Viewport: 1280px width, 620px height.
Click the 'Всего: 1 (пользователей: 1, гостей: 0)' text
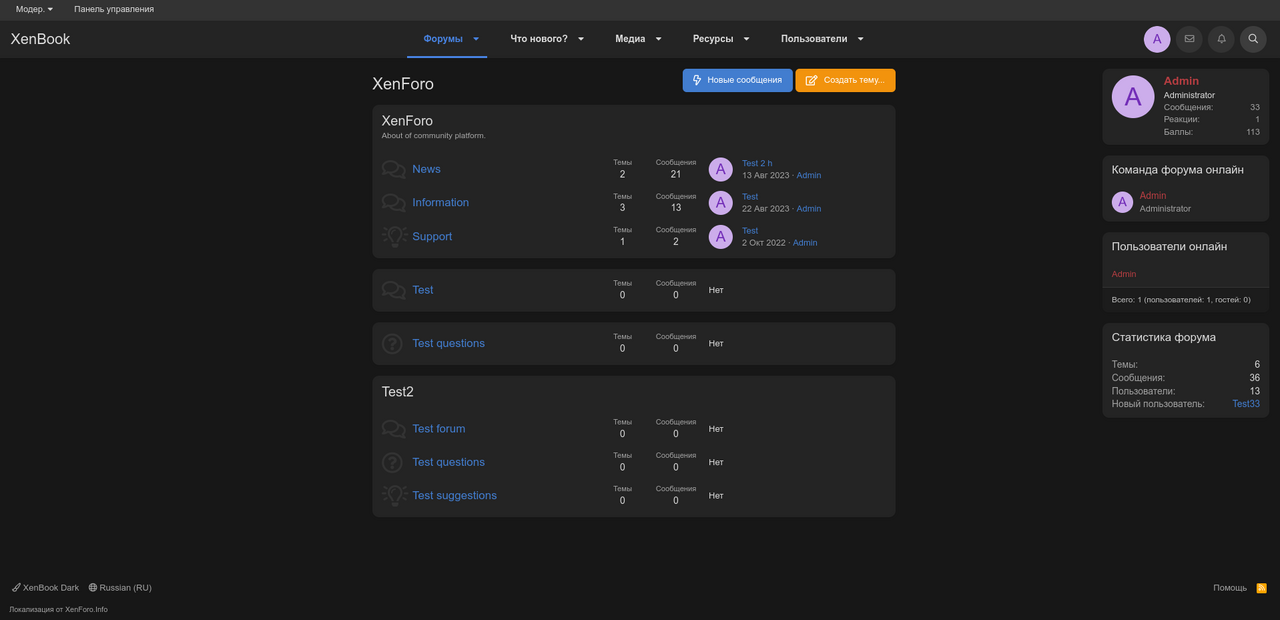click(x=1181, y=300)
